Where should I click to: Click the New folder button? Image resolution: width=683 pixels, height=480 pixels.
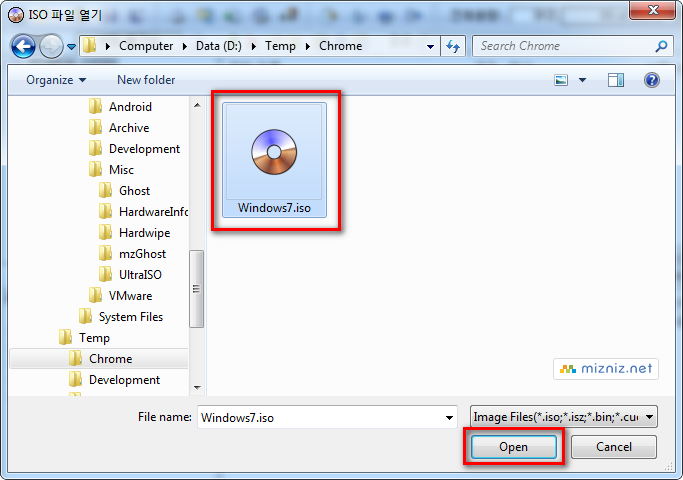(x=146, y=80)
